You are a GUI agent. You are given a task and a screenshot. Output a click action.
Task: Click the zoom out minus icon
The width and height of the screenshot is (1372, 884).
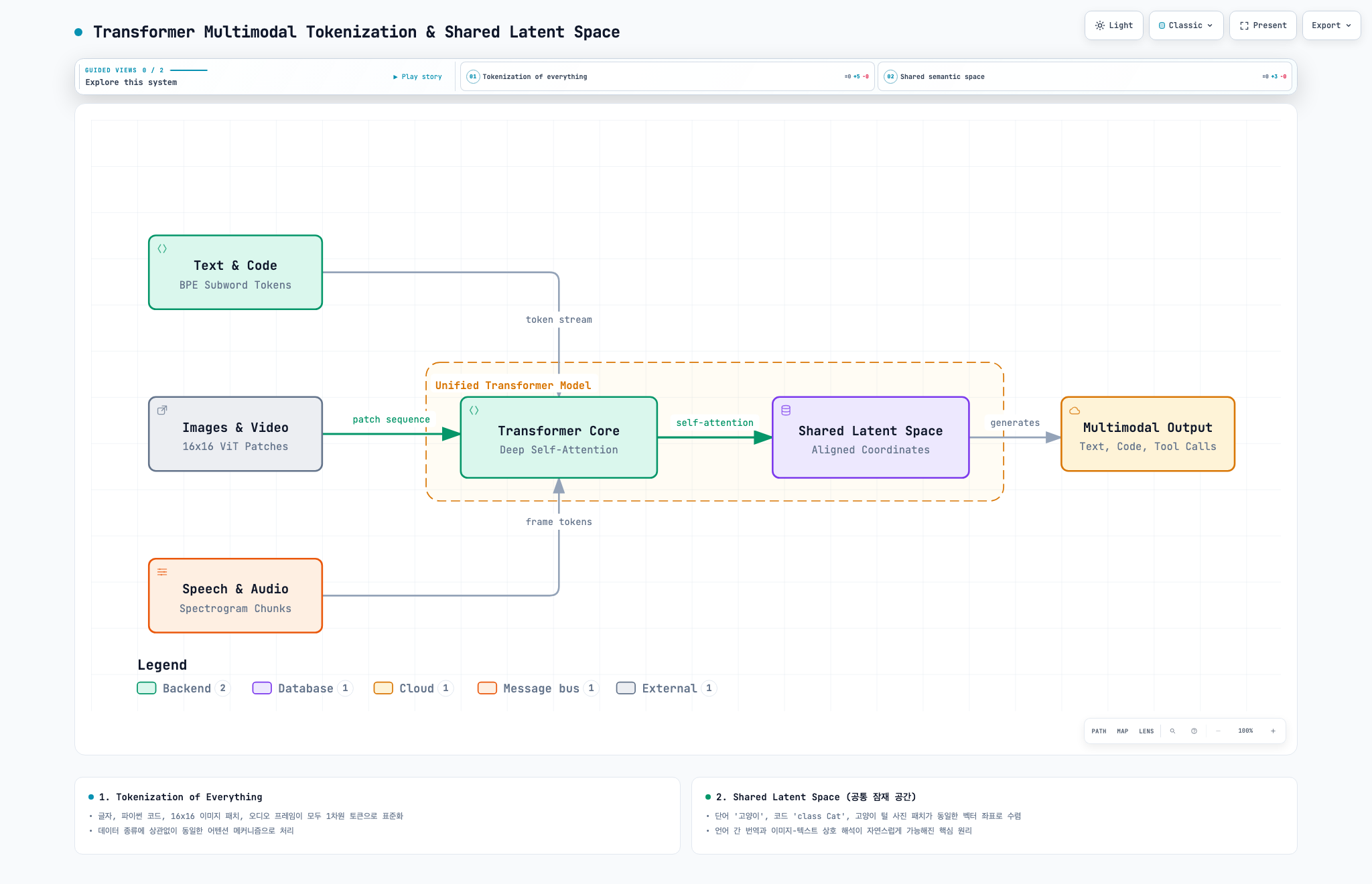[x=1218, y=731]
